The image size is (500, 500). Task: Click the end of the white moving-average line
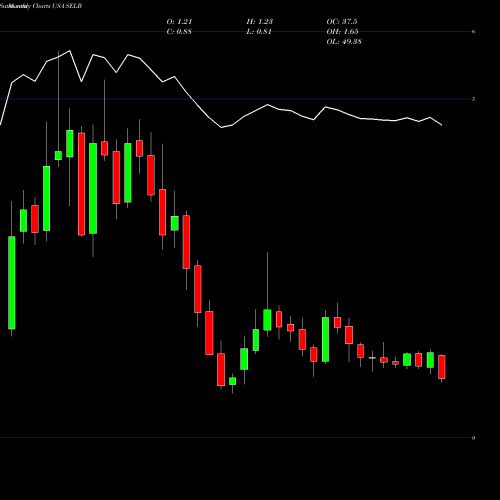442,125
